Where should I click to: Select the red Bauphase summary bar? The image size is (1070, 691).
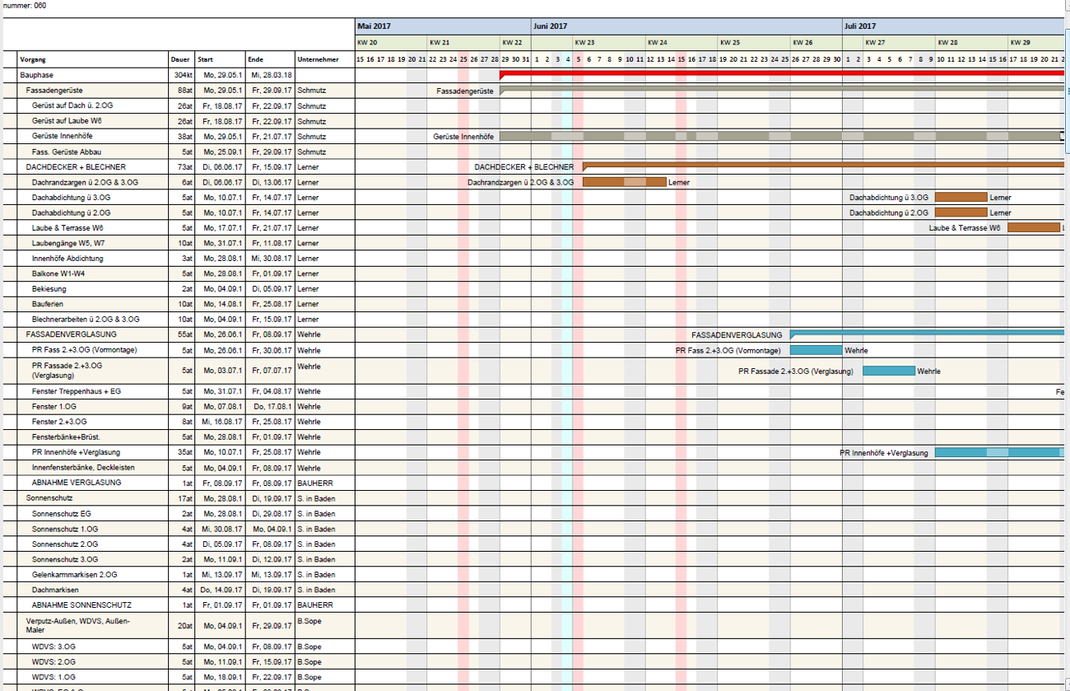tap(780, 74)
